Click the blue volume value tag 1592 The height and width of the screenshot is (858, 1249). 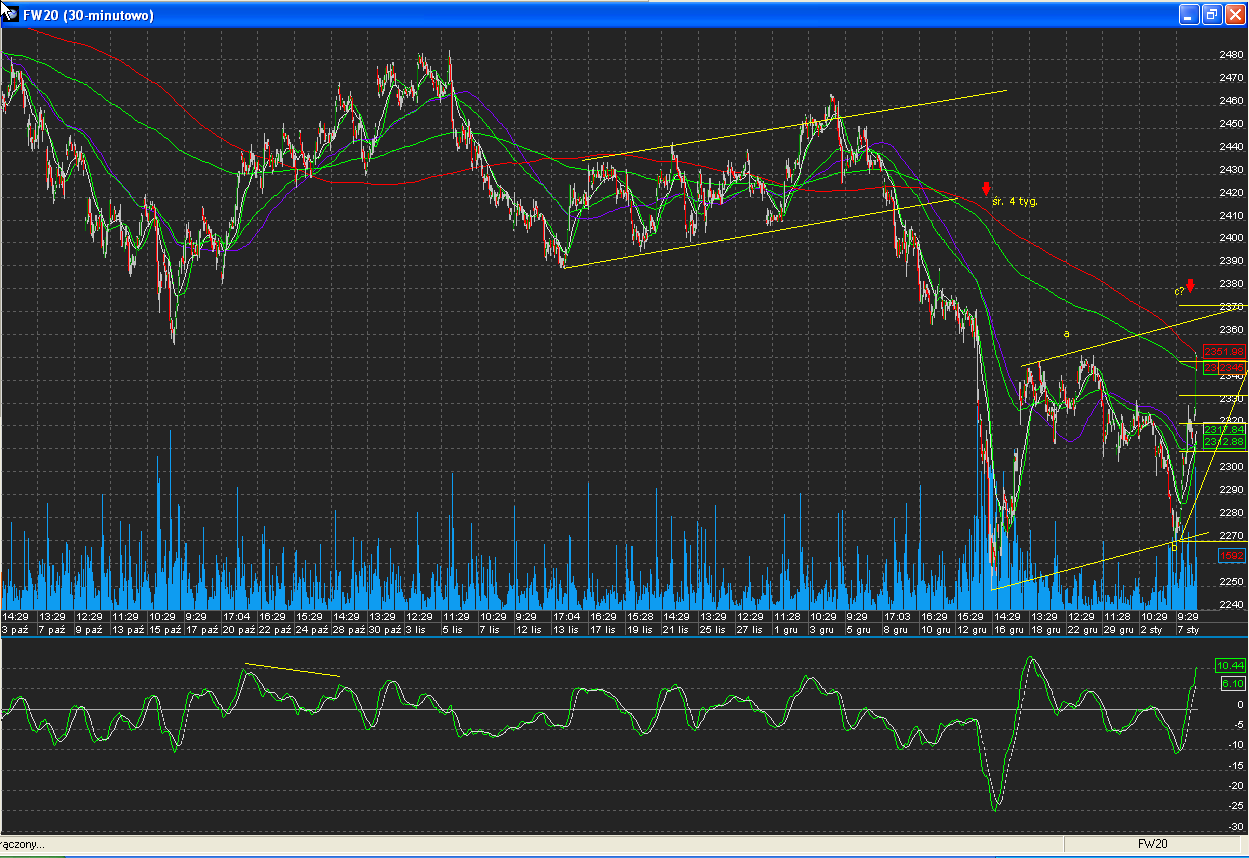point(1230,555)
